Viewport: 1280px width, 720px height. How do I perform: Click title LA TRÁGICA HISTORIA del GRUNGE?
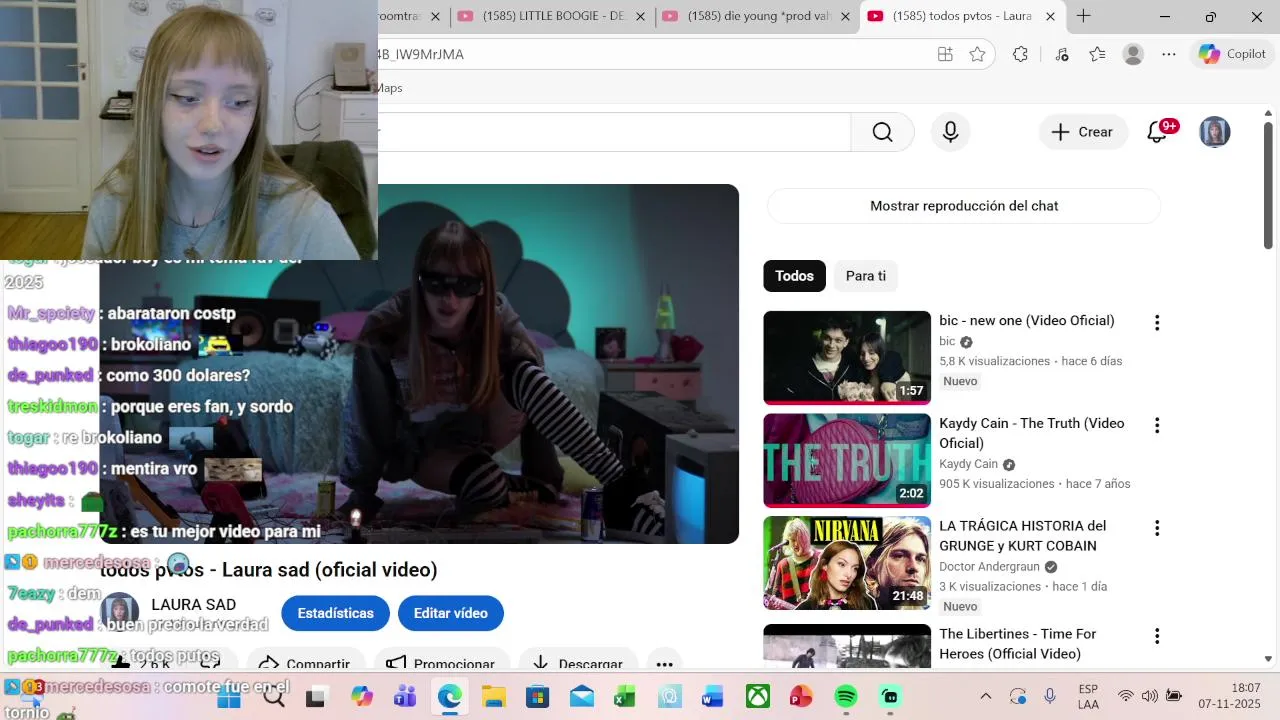pos(1022,536)
